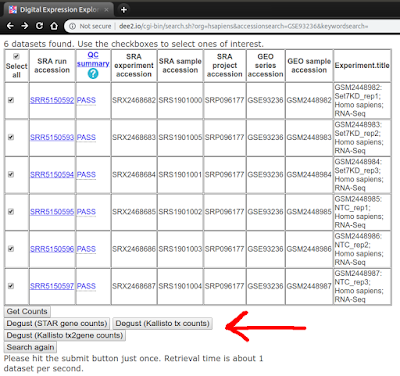This screenshot has width=400, height=376.
Task: Open the browser home page icon
Action: pyautogui.click(x=54, y=26)
